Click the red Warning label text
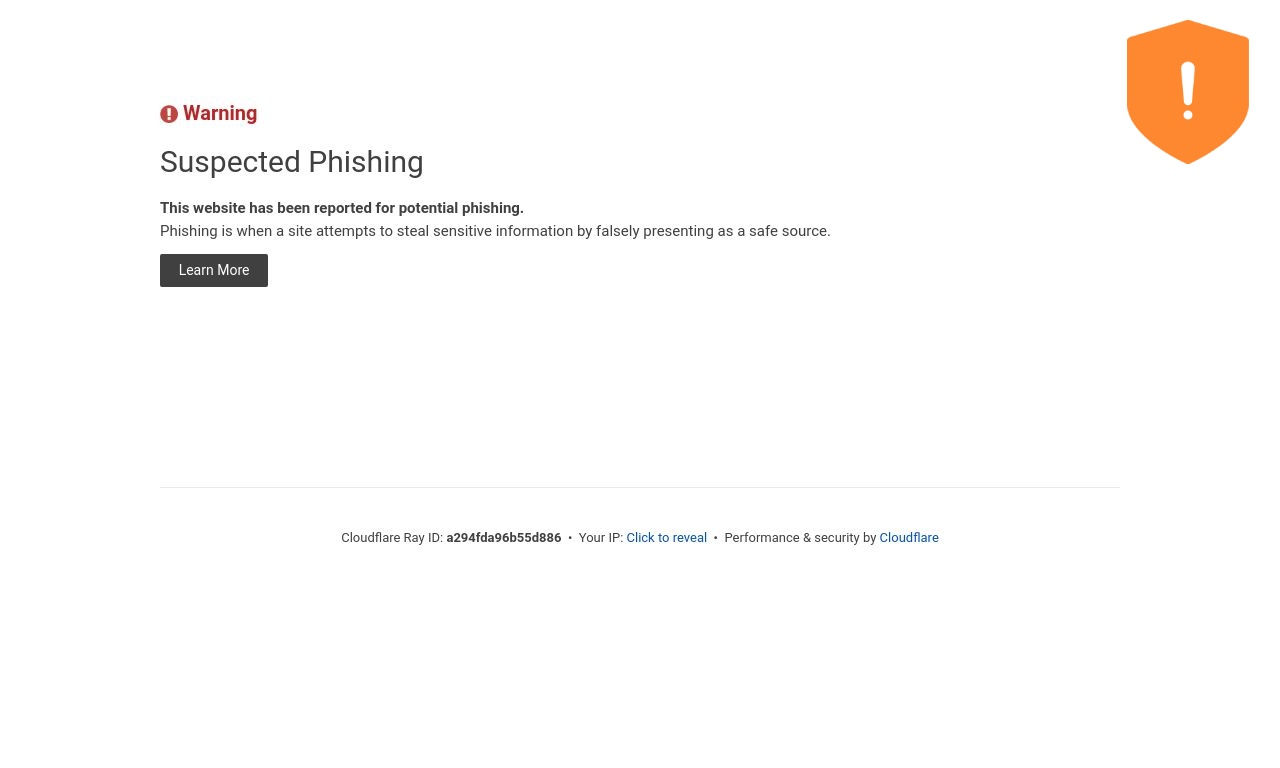This screenshot has width=1280, height=768. (220, 114)
